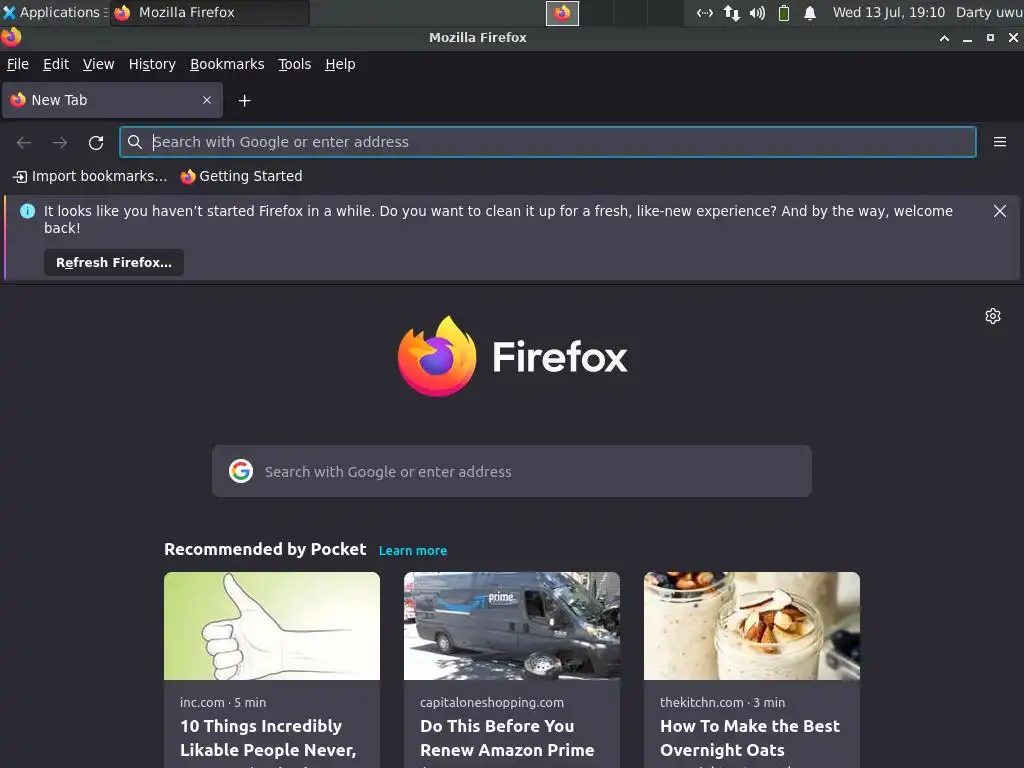
Task: Click the Refresh Firefox button
Action: (x=114, y=263)
